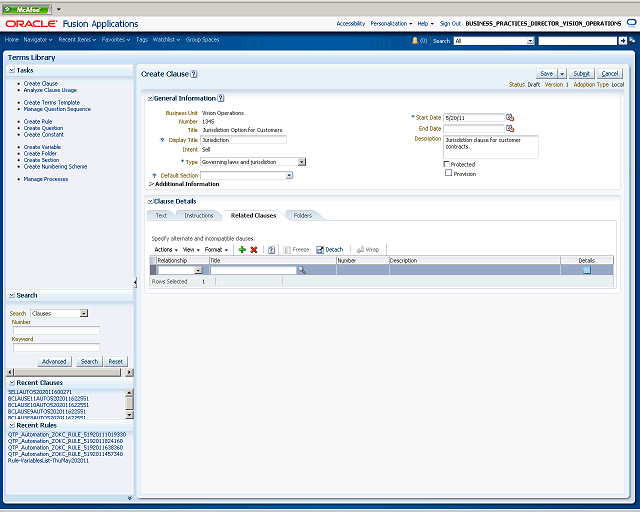Image resolution: width=640 pixels, height=512 pixels.
Task: Collapse the Recent Clauses panel
Action: coord(12,383)
